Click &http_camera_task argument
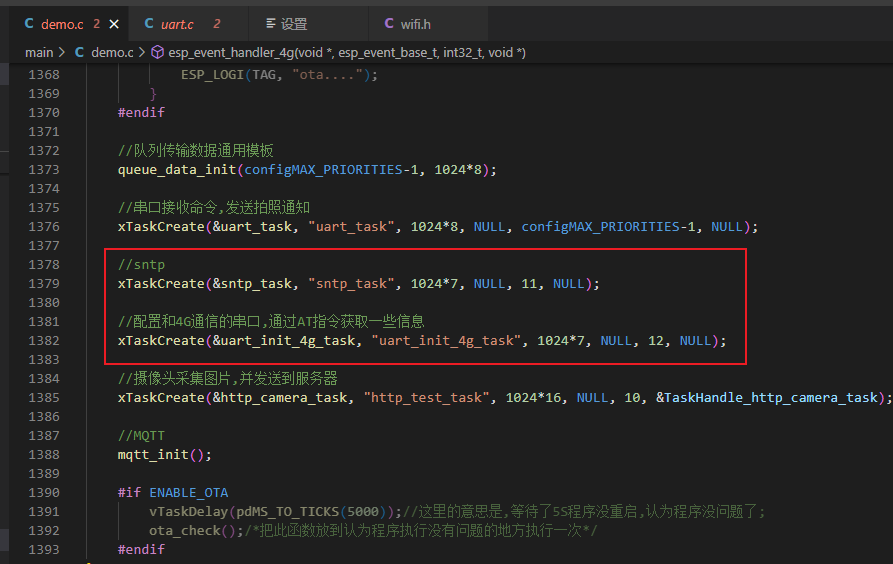The height and width of the screenshot is (564, 893). (x=280, y=398)
